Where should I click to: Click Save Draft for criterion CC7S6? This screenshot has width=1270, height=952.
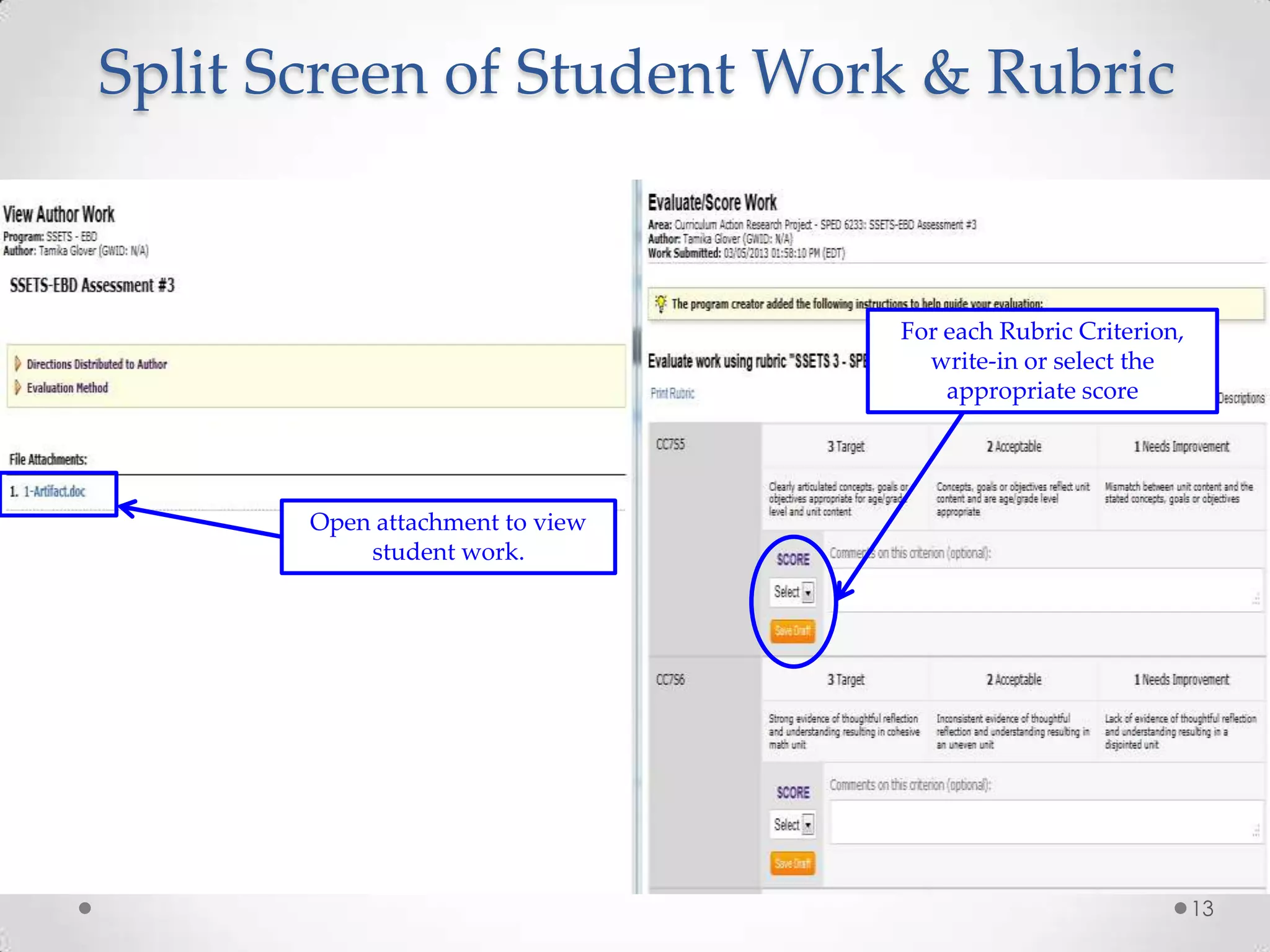793,863
